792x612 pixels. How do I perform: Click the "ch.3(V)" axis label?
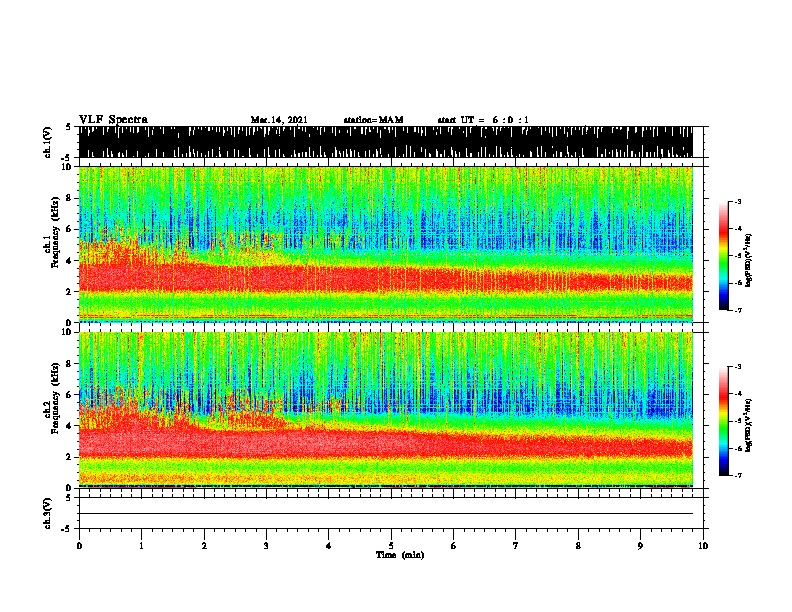point(48,513)
